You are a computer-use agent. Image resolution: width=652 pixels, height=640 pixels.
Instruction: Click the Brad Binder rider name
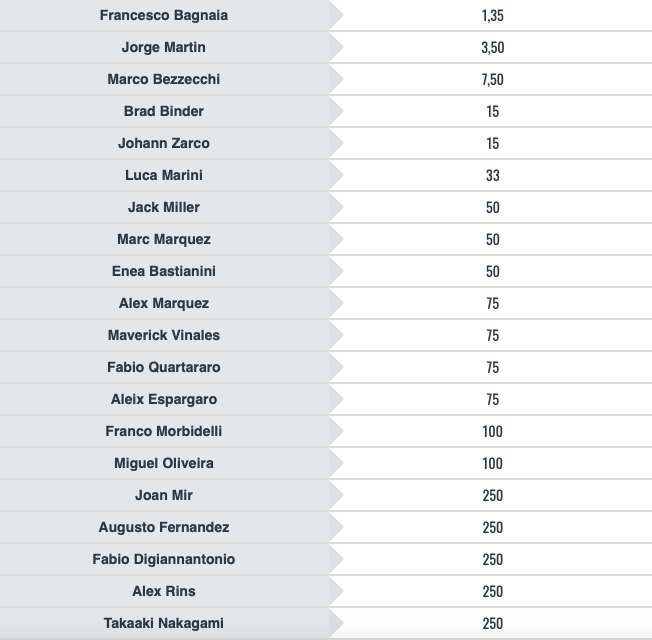point(164,111)
